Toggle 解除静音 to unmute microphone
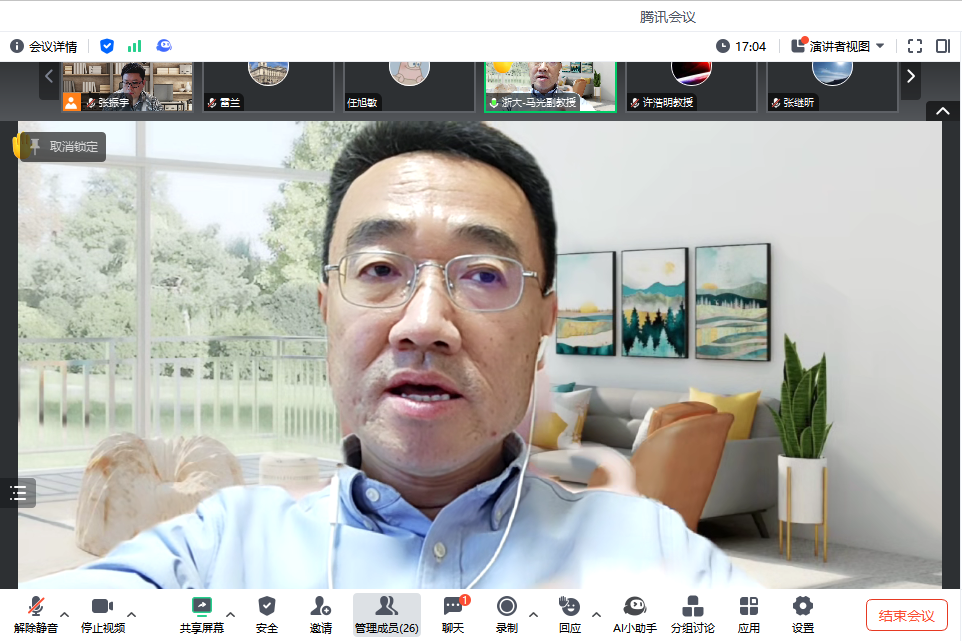Viewport: 962px width, 641px height. coord(36,613)
